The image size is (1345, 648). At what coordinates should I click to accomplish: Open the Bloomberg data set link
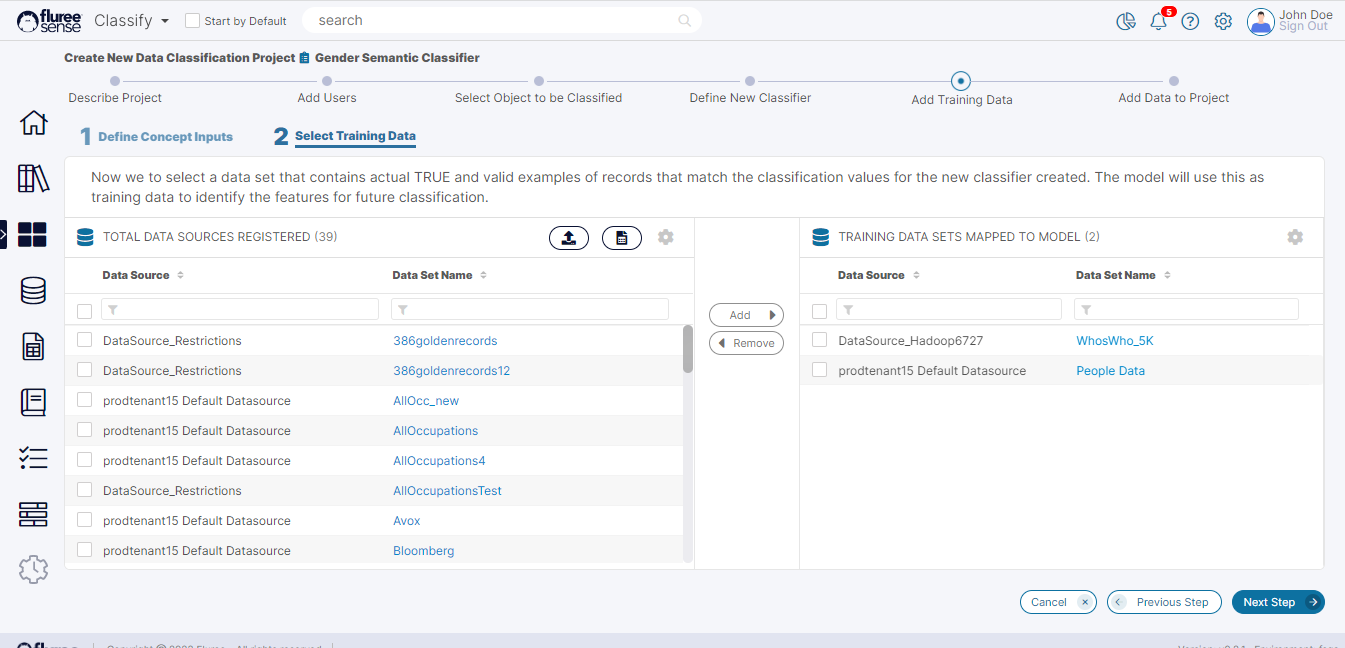pos(423,551)
